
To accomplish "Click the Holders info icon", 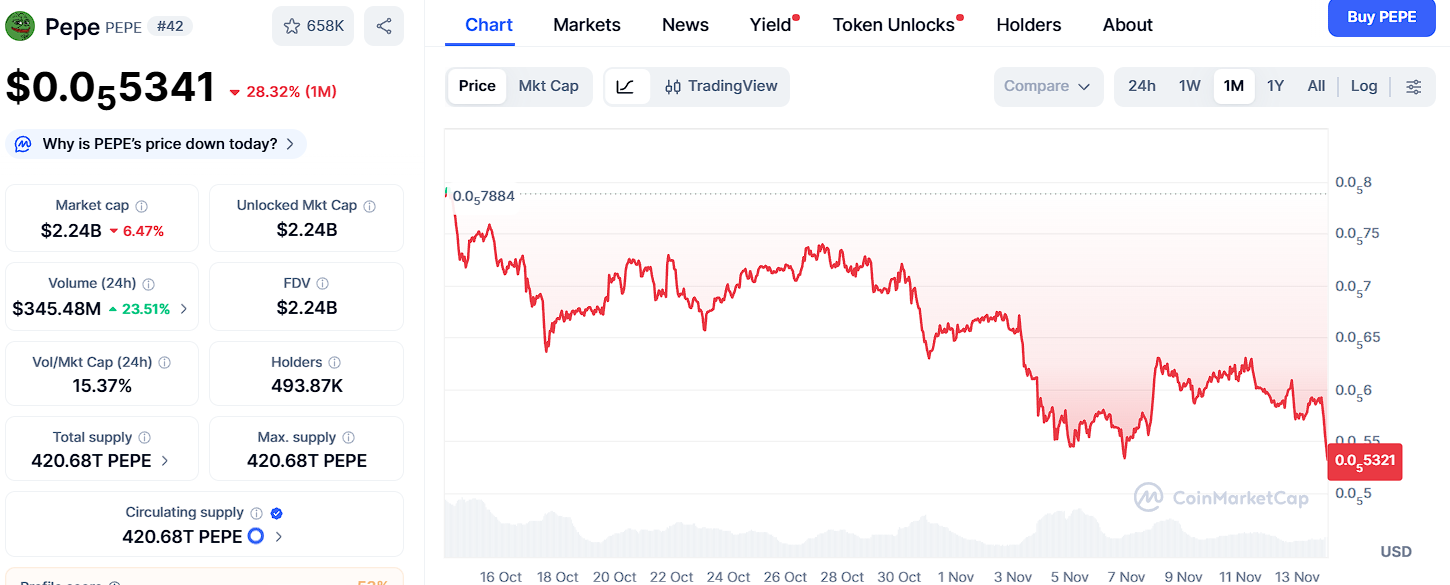I will pos(335,363).
